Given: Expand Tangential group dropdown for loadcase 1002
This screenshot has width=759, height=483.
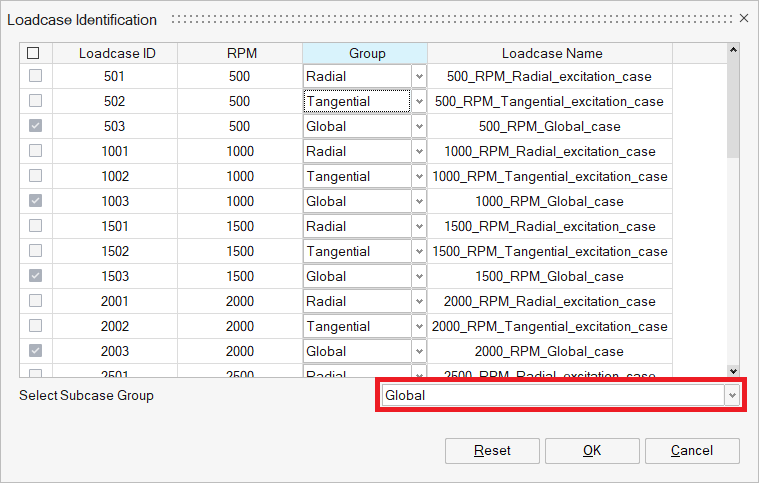Looking at the screenshot, I should pos(418,177).
